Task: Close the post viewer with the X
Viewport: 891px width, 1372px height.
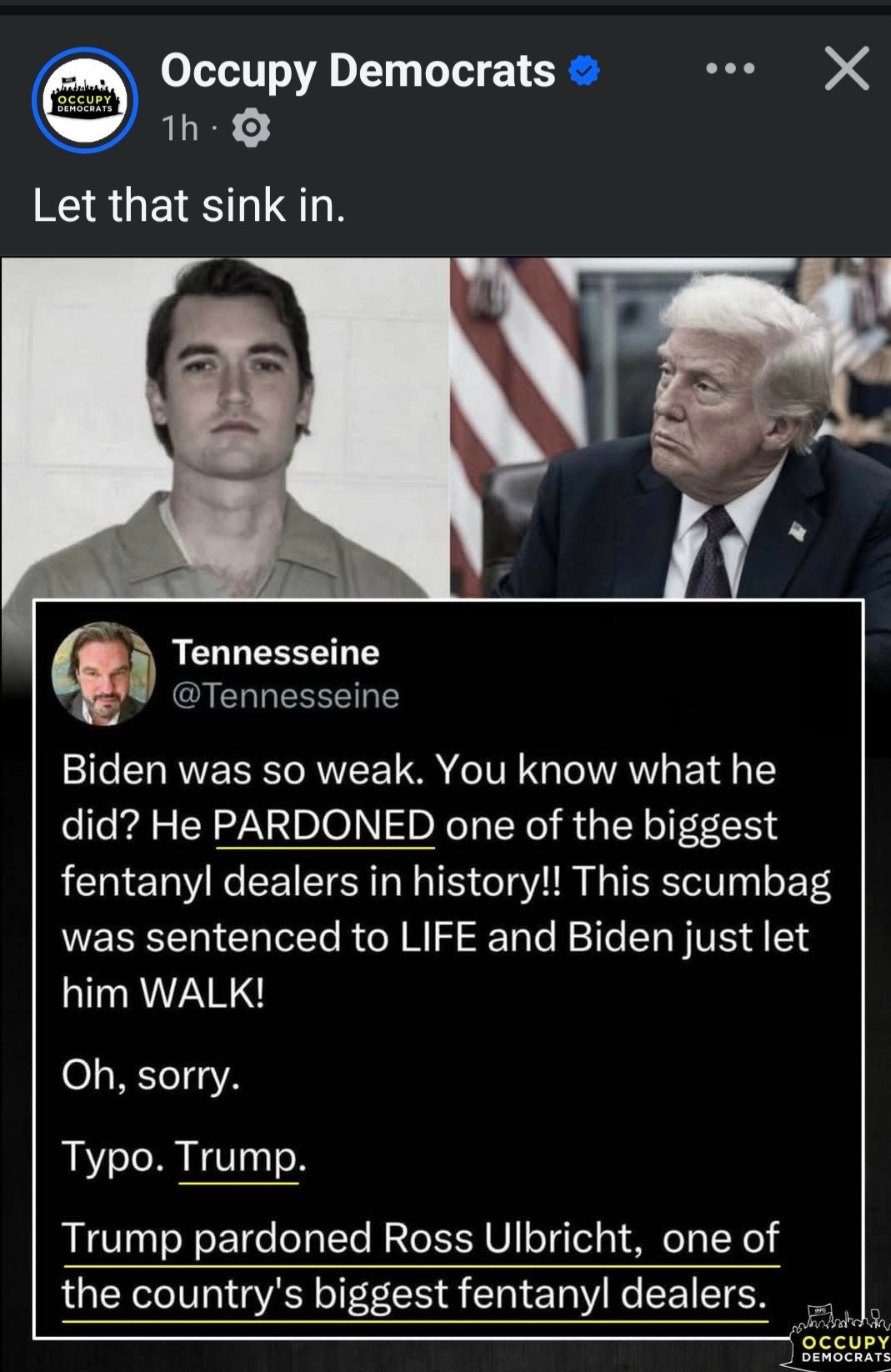Action: click(x=847, y=68)
